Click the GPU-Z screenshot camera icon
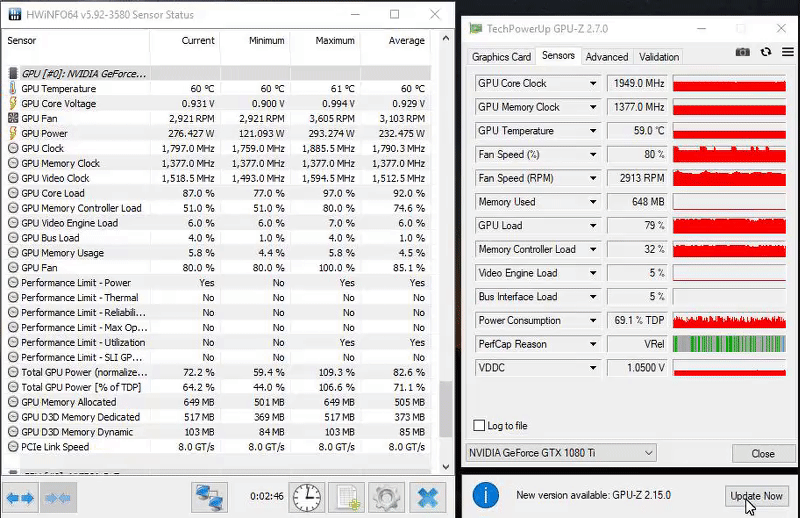 click(x=742, y=52)
